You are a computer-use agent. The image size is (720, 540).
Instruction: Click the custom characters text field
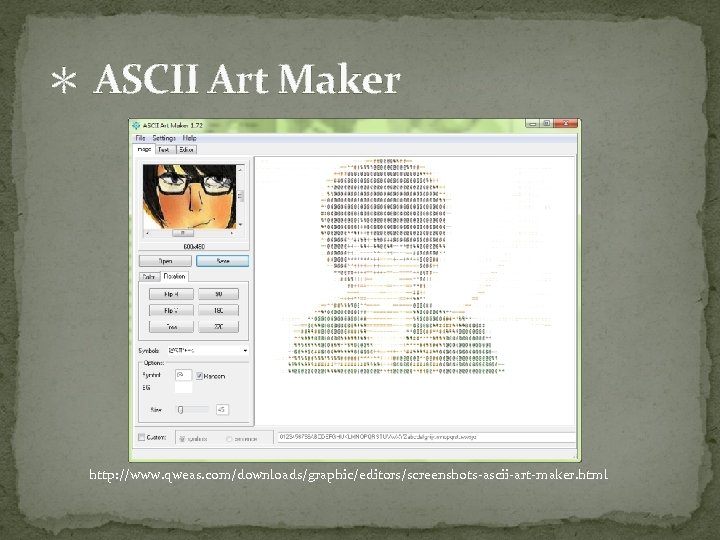426,437
